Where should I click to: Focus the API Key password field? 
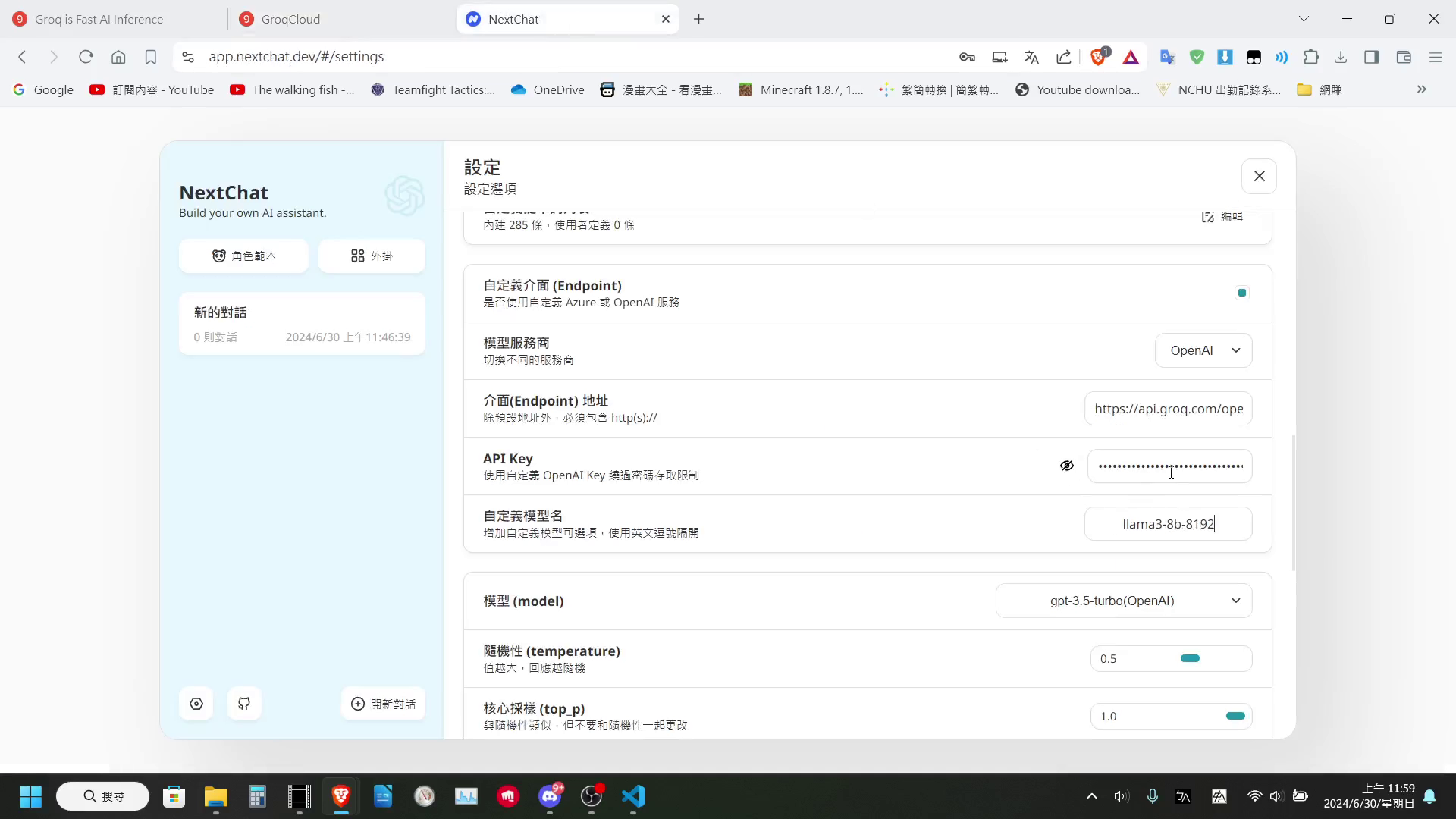[x=1170, y=466]
